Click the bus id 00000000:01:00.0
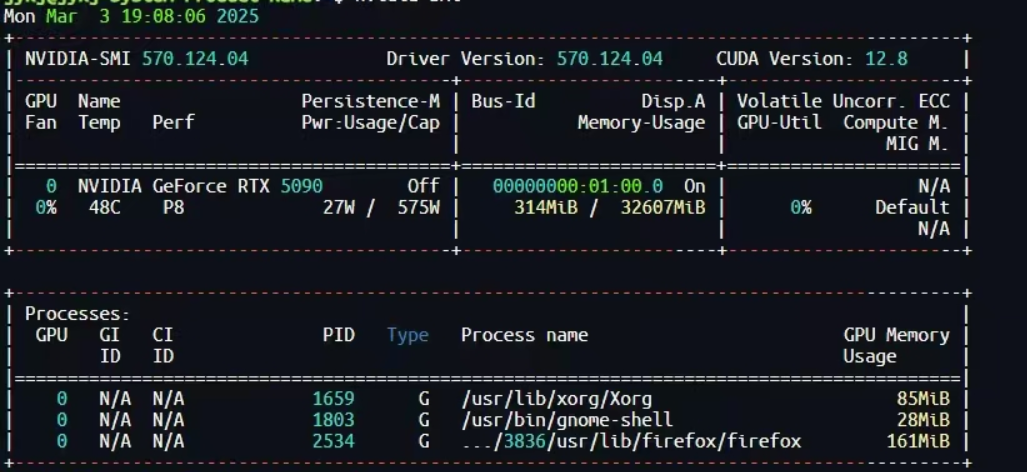 578,187
